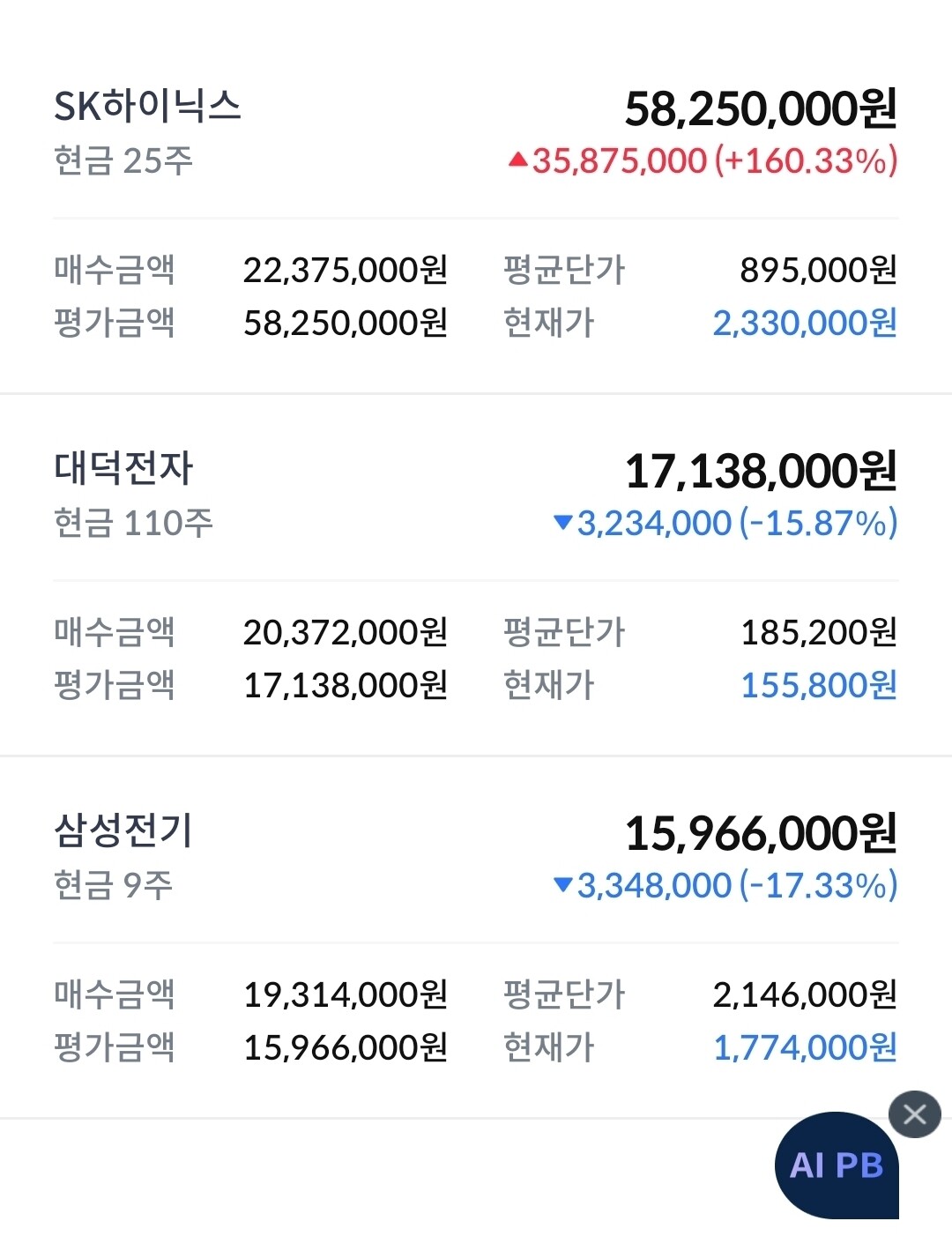The image size is (952, 1251).
Task: Select 대덕전자 current price 155,800원
Action: 819,685
